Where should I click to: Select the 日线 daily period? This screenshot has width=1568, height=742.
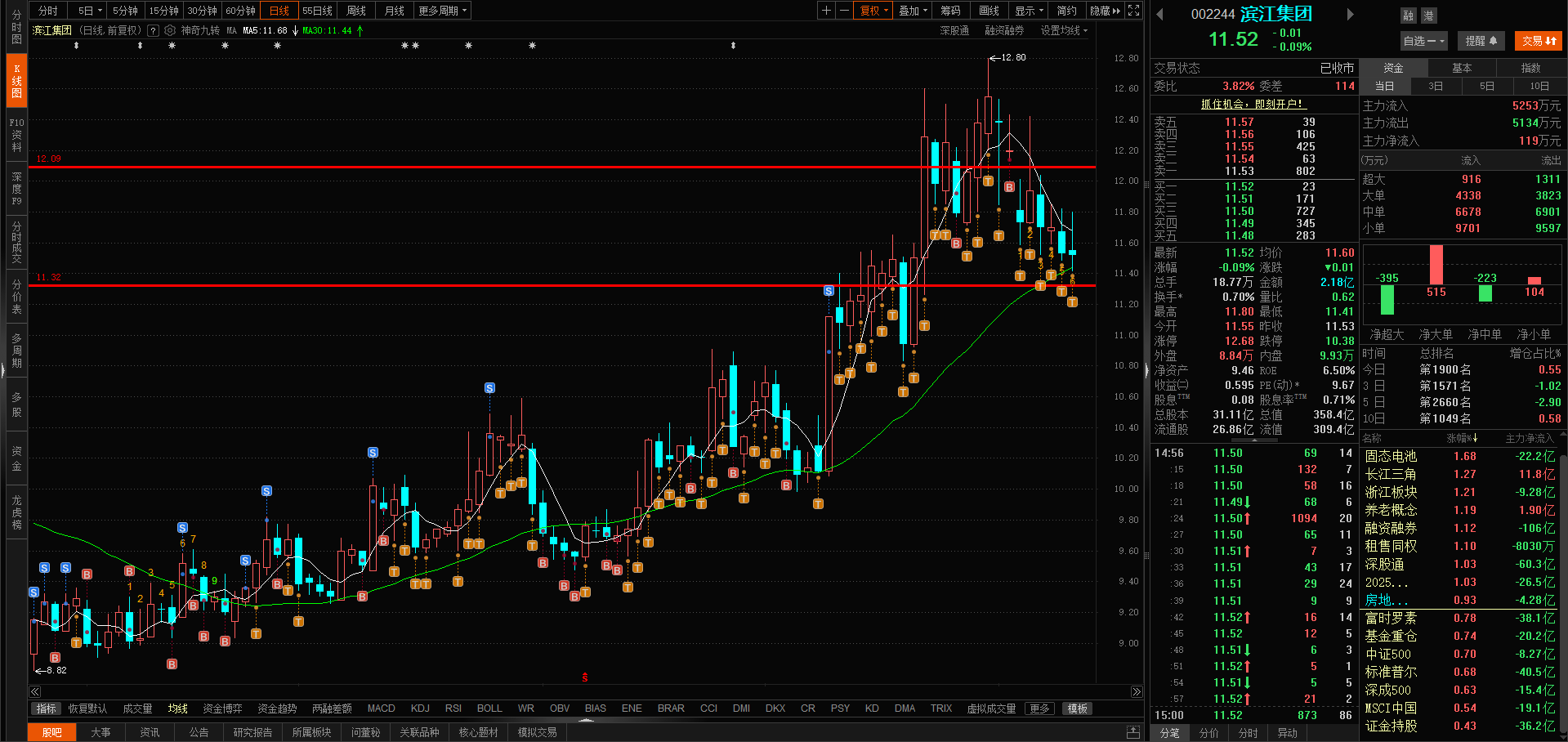(x=279, y=11)
